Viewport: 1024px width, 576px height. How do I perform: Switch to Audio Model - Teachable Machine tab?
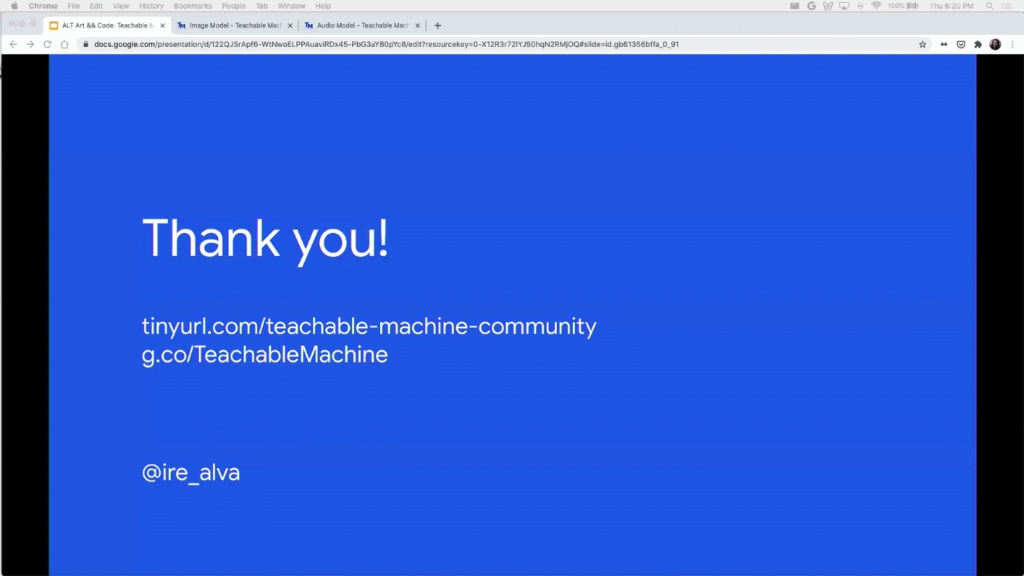coord(362,25)
